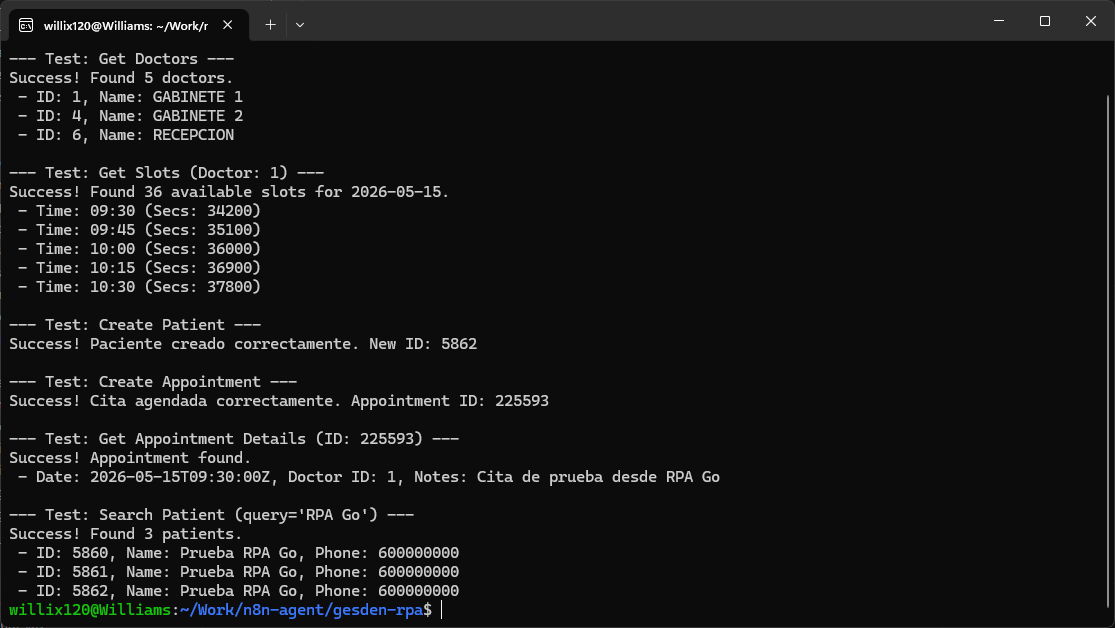Viewport: 1115px width, 628px height.
Task: Click the '--- Test: Get Doctors ---' line
Action: (x=122, y=59)
